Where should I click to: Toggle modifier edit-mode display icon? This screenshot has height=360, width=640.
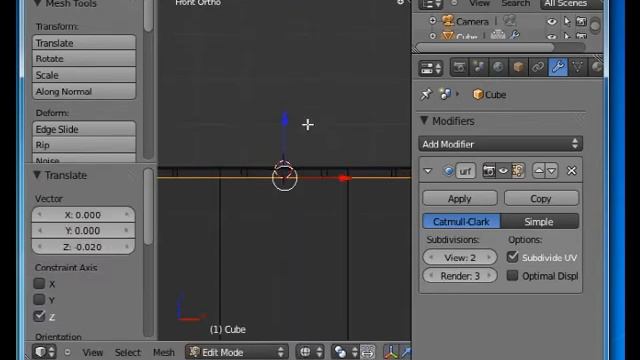point(518,171)
